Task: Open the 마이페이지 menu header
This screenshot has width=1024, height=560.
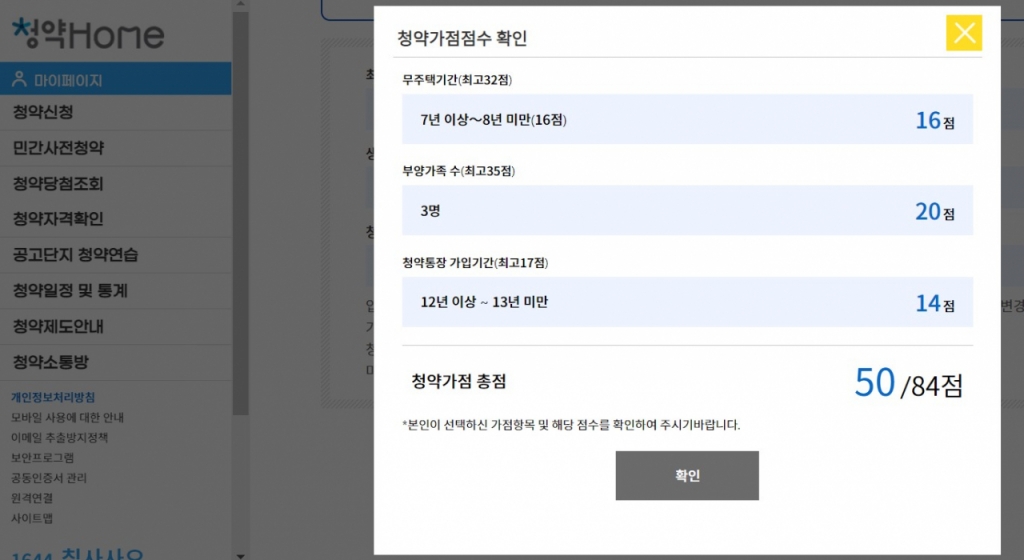Action: [68, 80]
